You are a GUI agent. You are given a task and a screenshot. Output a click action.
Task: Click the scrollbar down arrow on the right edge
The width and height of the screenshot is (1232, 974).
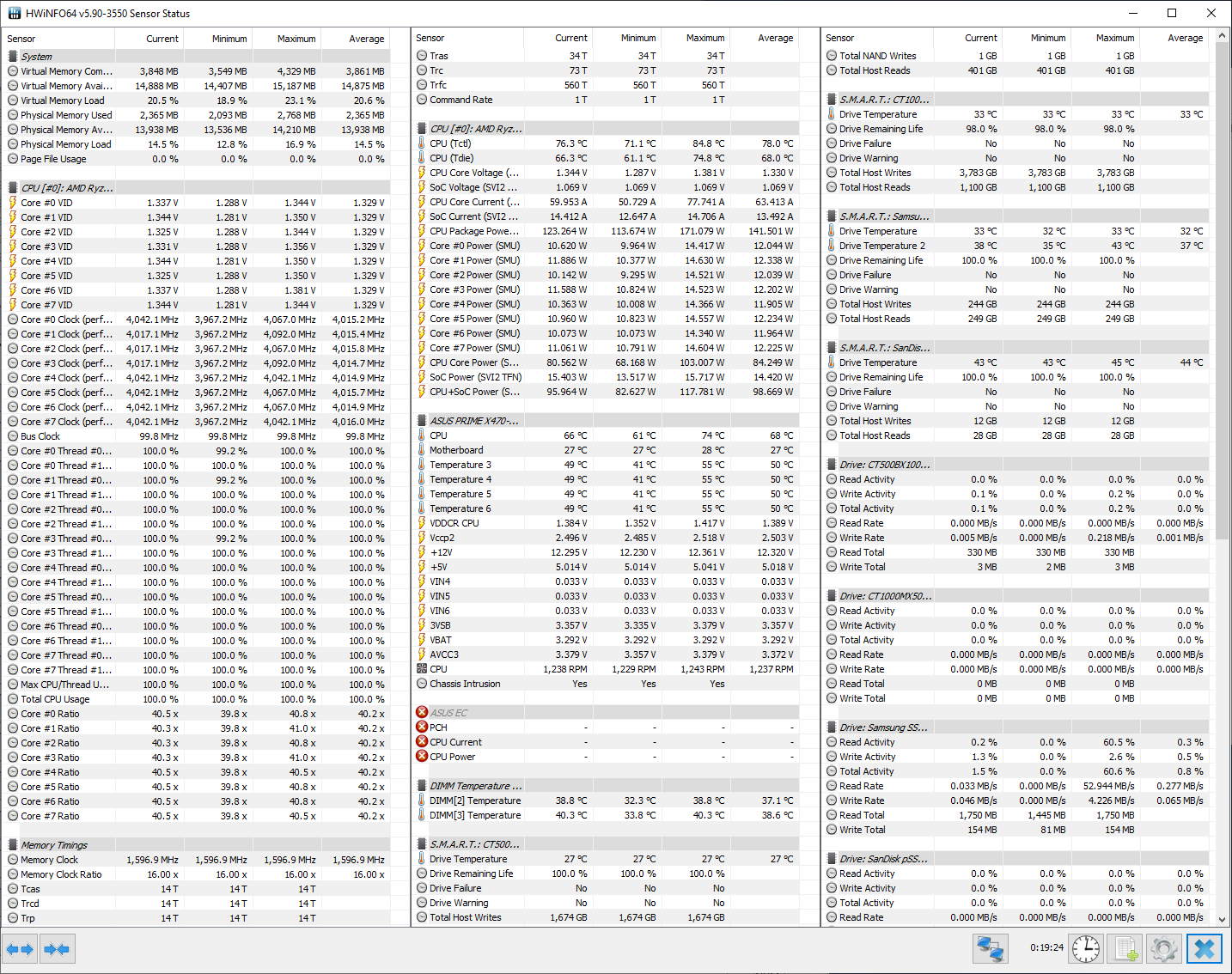click(1223, 919)
